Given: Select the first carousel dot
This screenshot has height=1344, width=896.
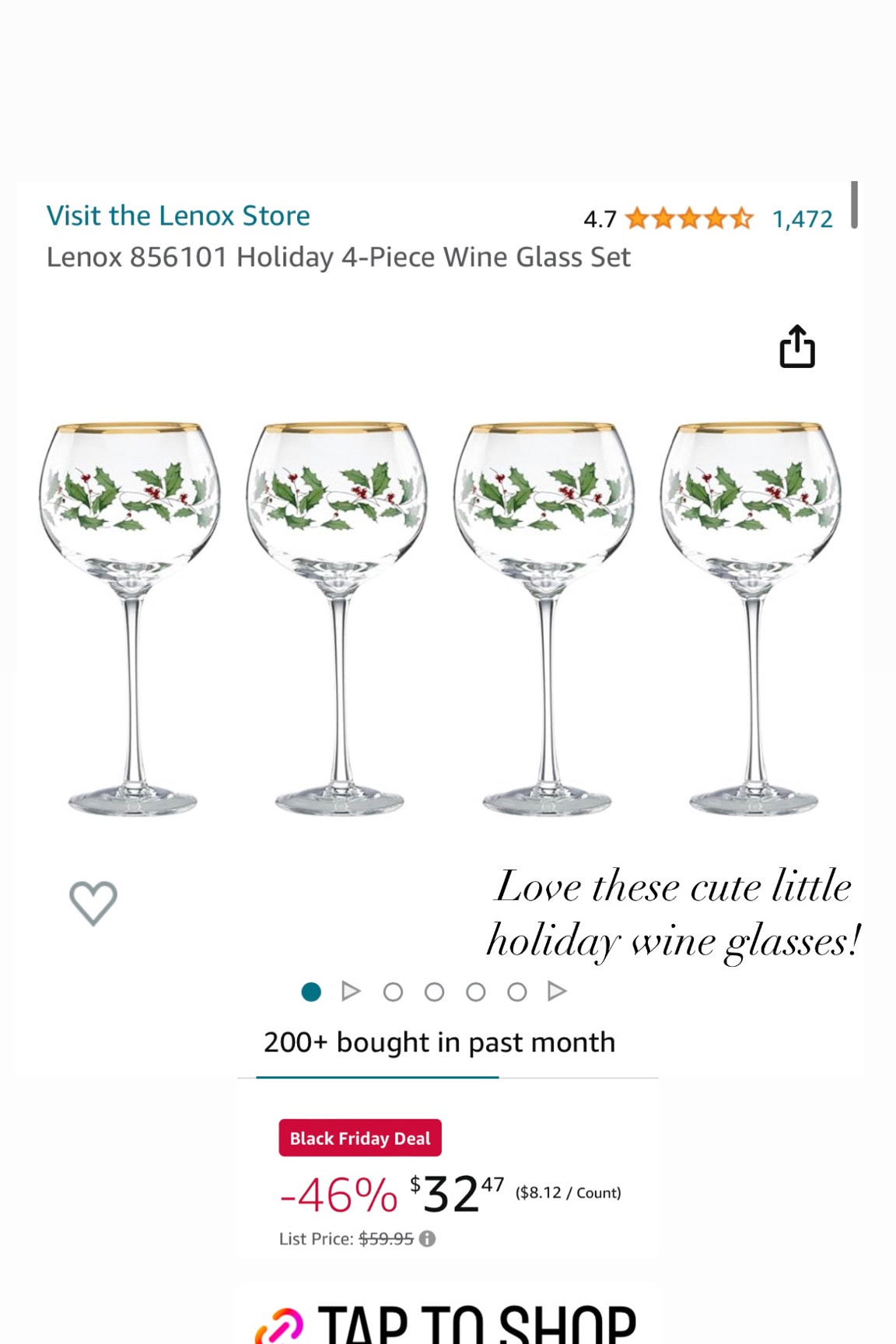Looking at the screenshot, I should point(312,992).
